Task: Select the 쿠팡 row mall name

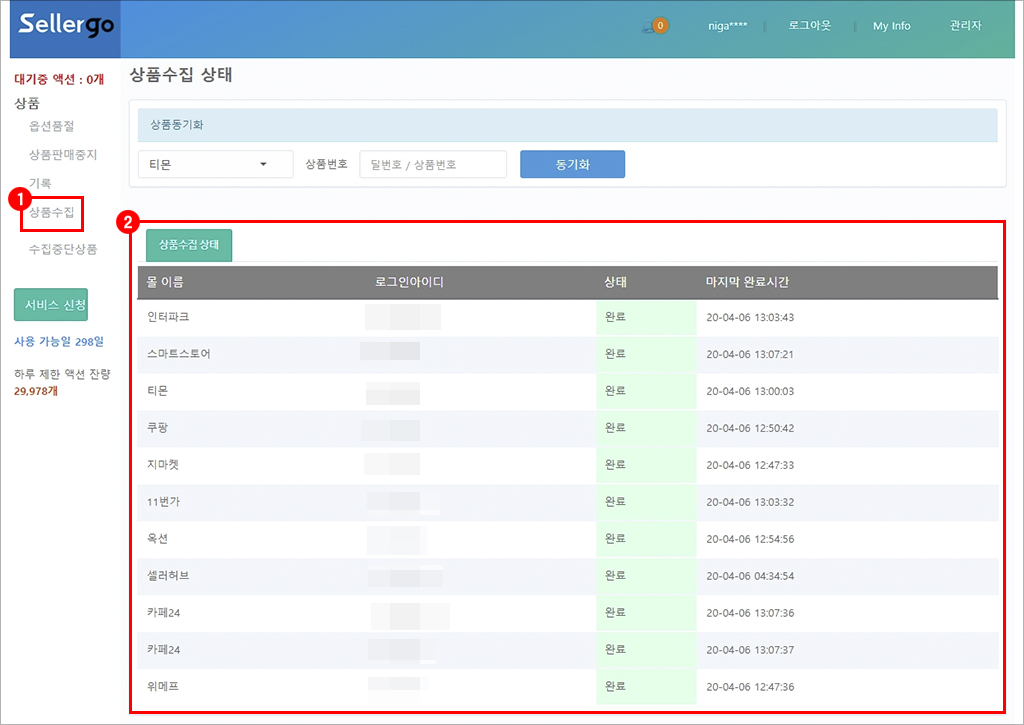Action: click(157, 428)
